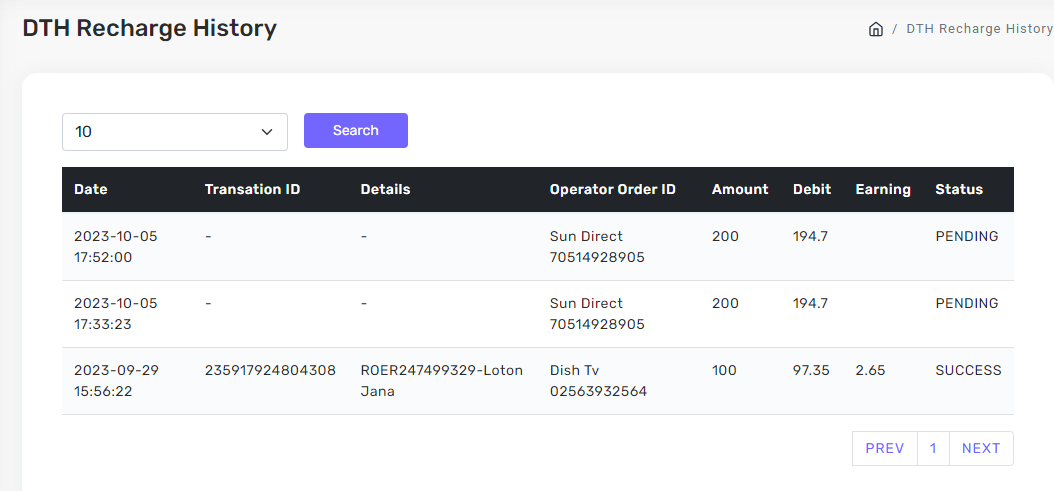Click the Date column header
1054x491 pixels.
coord(91,189)
